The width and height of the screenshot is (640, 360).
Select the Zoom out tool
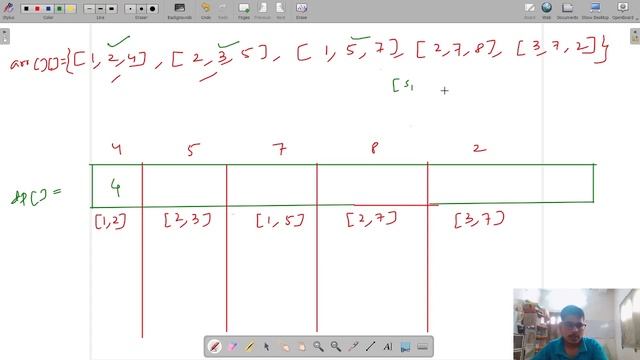(x=336, y=347)
